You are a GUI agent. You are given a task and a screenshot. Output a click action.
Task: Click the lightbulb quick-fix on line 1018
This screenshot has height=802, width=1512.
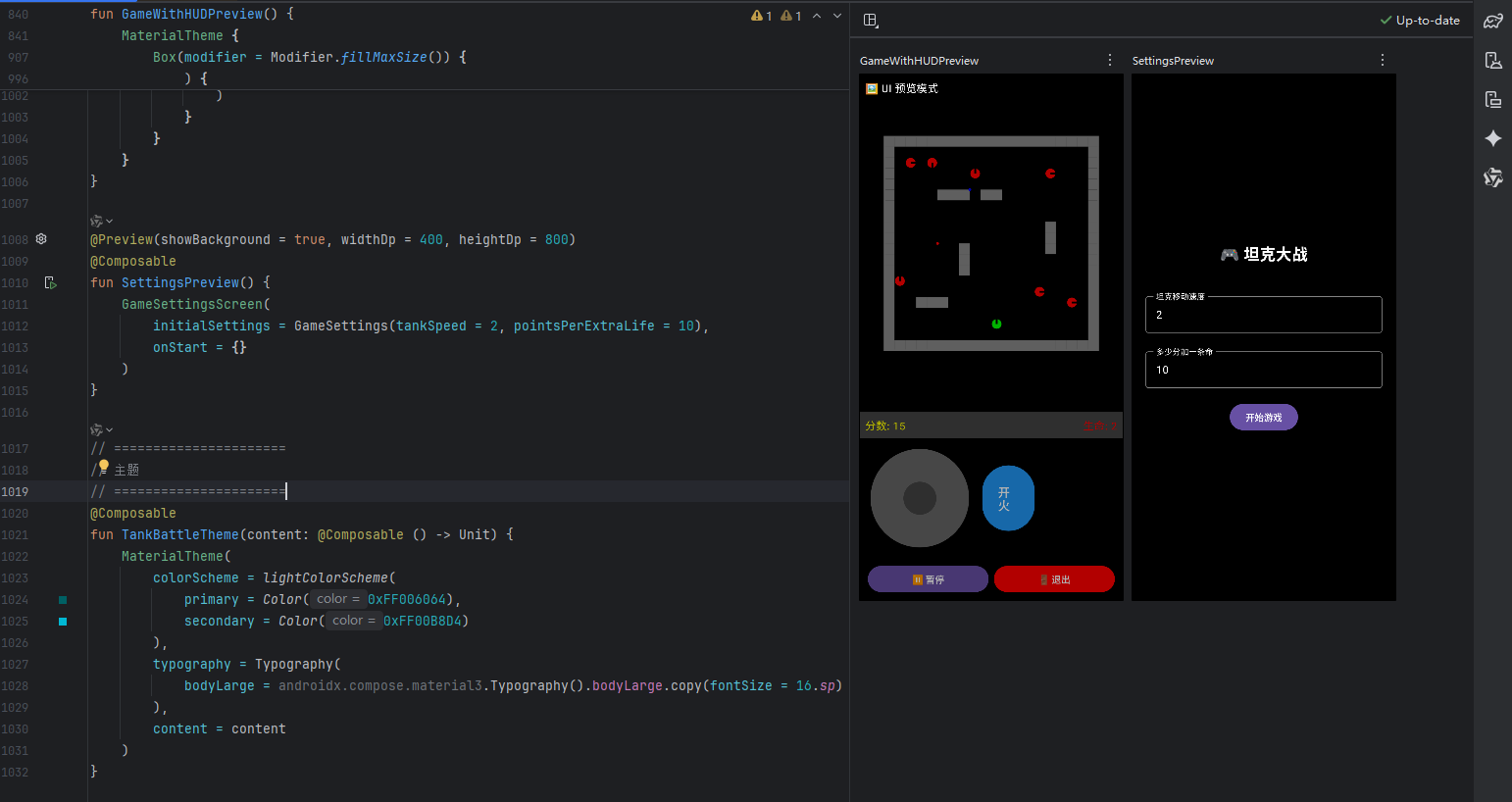[x=104, y=467]
